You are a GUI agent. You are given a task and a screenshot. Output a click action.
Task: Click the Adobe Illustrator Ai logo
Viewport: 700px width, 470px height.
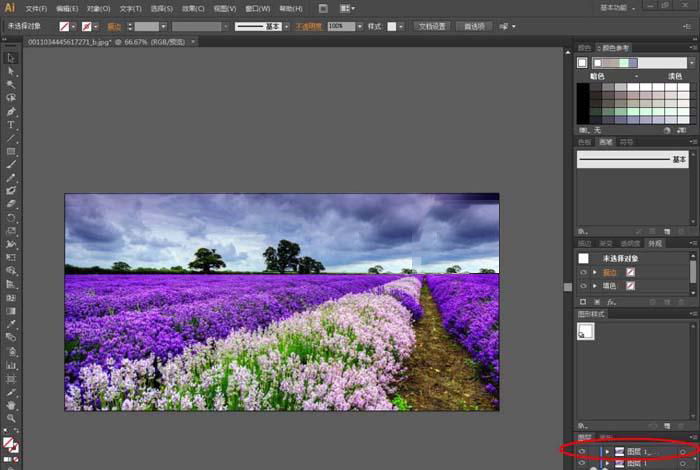[x=10, y=8]
